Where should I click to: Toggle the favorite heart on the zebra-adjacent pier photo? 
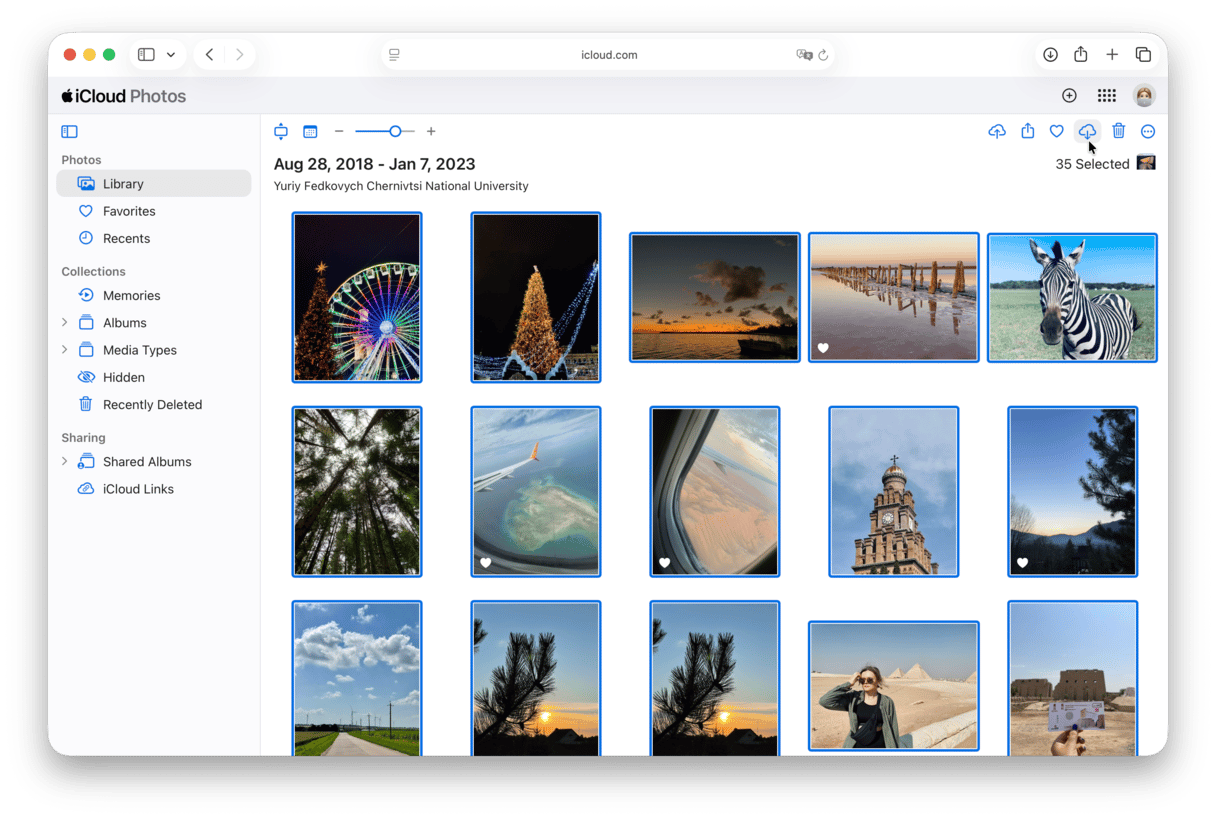pos(824,348)
